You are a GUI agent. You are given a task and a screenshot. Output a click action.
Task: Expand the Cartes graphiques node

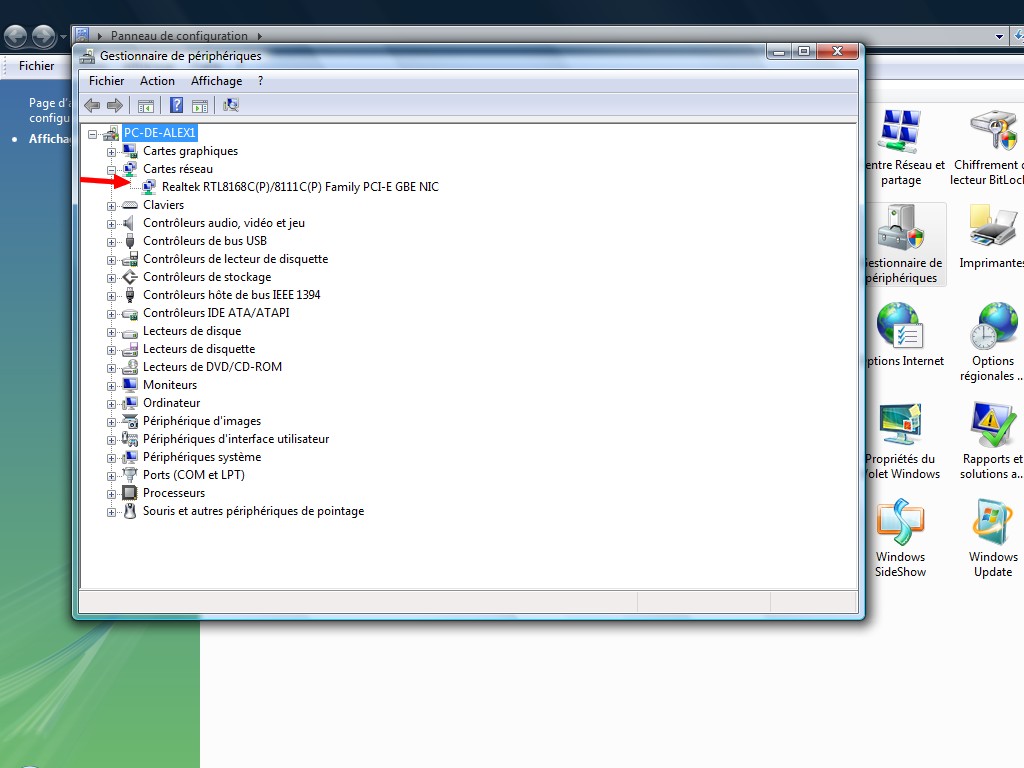tap(112, 151)
